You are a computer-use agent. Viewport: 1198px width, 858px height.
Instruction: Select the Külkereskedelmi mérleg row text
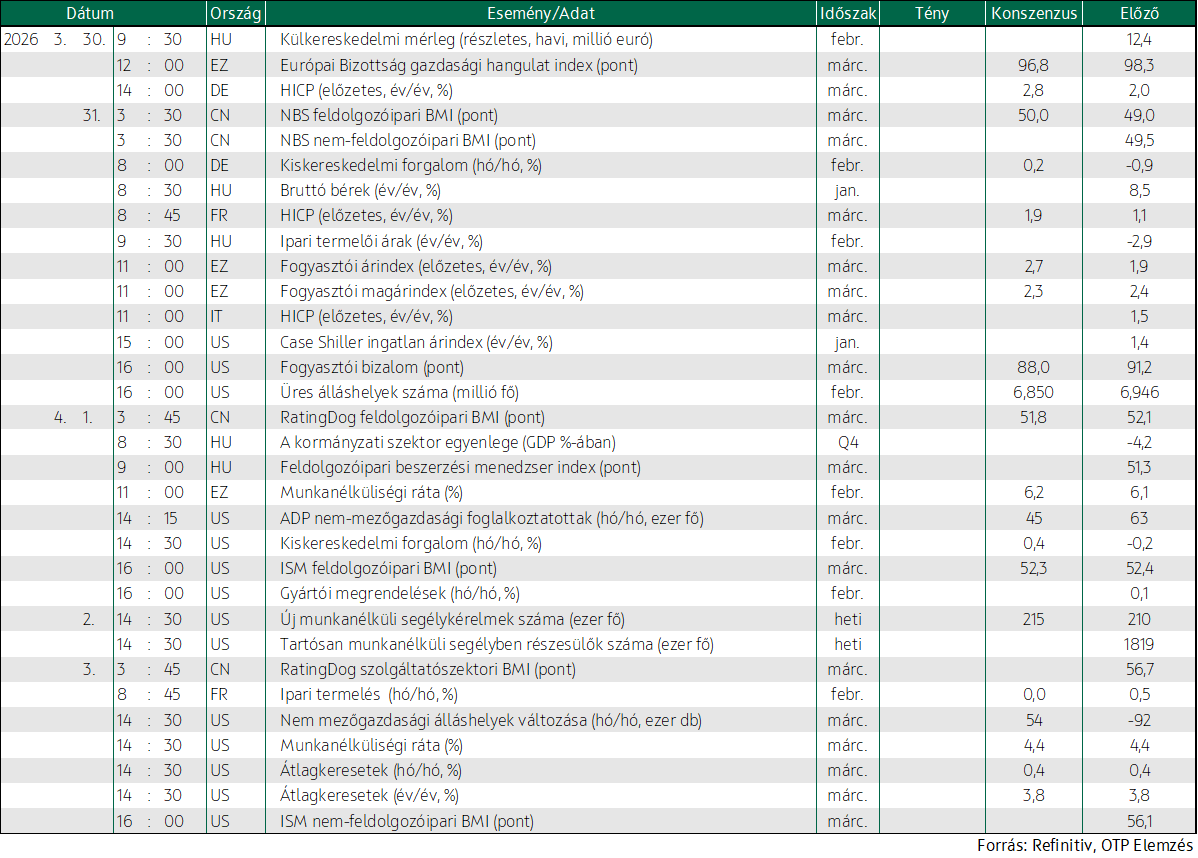[466, 40]
